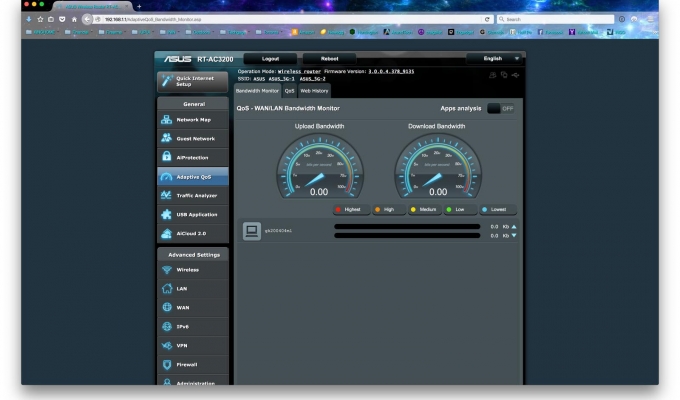Select Adaptive QoS in the sidebar
This screenshot has width=680, height=400.
(x=193, y=177)
